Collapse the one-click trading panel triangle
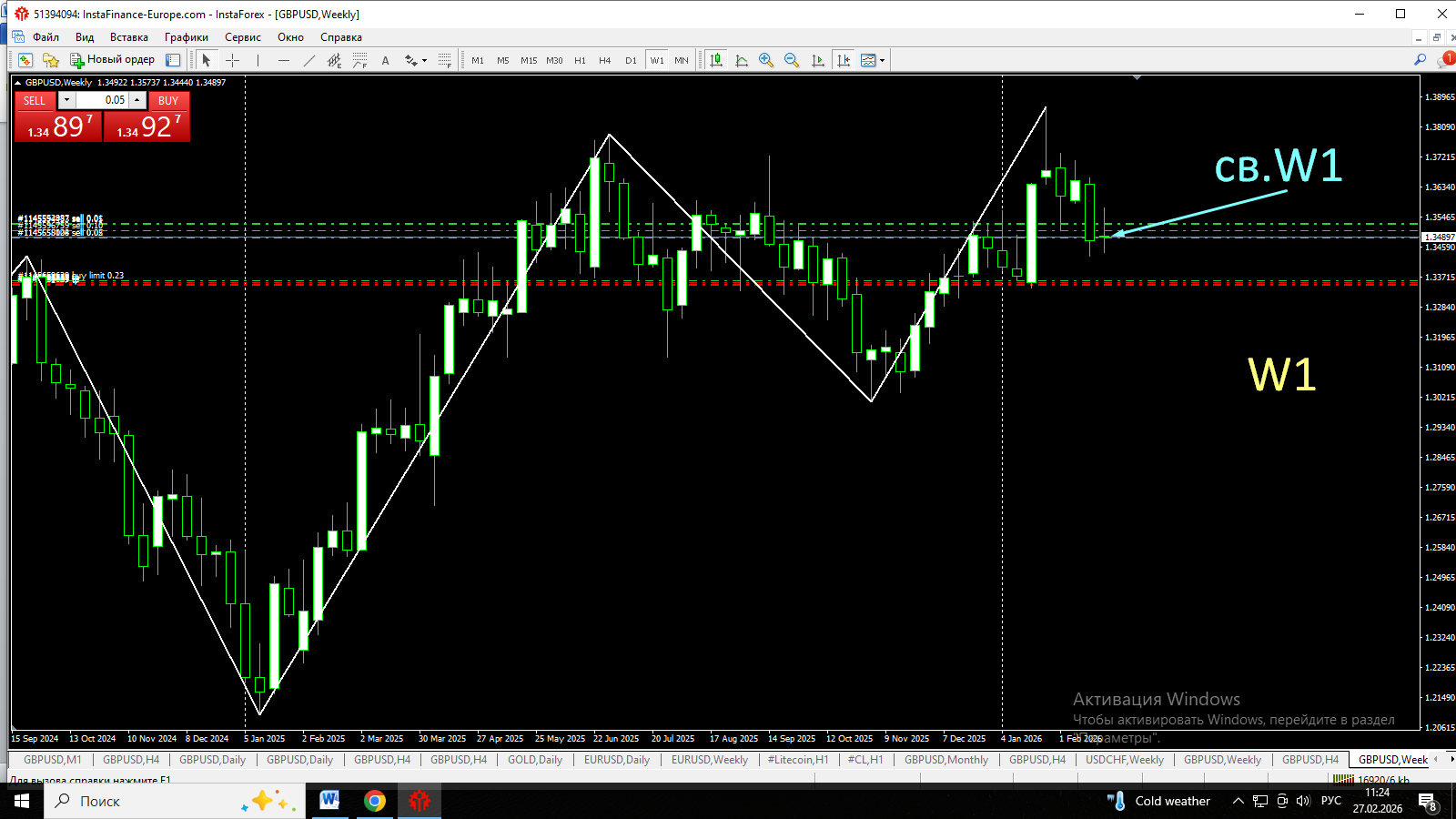This screenshot has width=1456, height=819. pyautogui.click(x=17, y=83)
